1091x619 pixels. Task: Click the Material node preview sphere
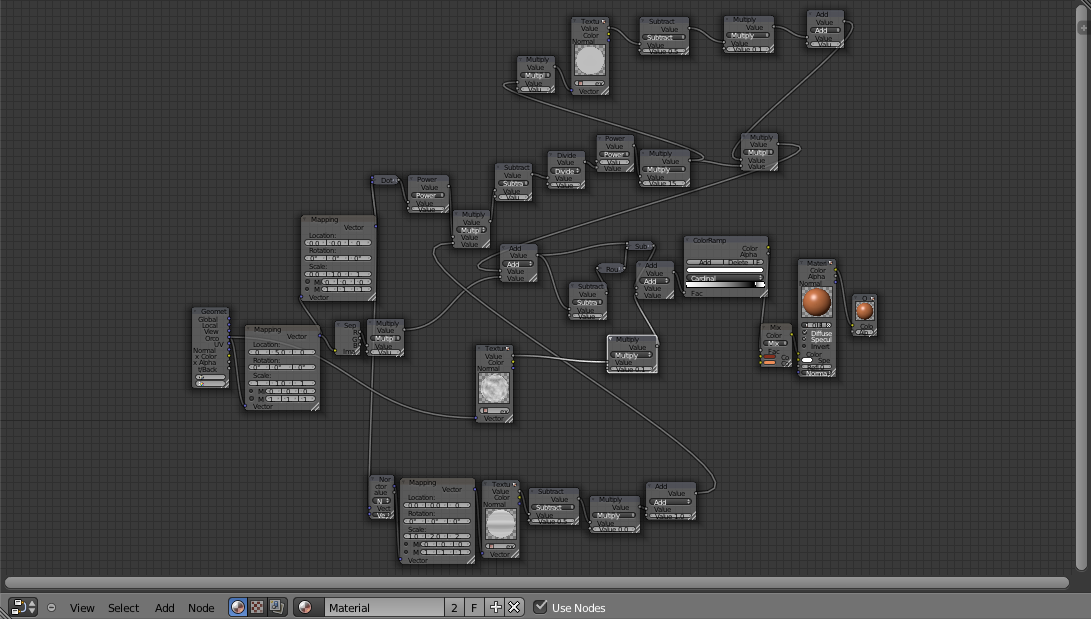coord(817,303)
